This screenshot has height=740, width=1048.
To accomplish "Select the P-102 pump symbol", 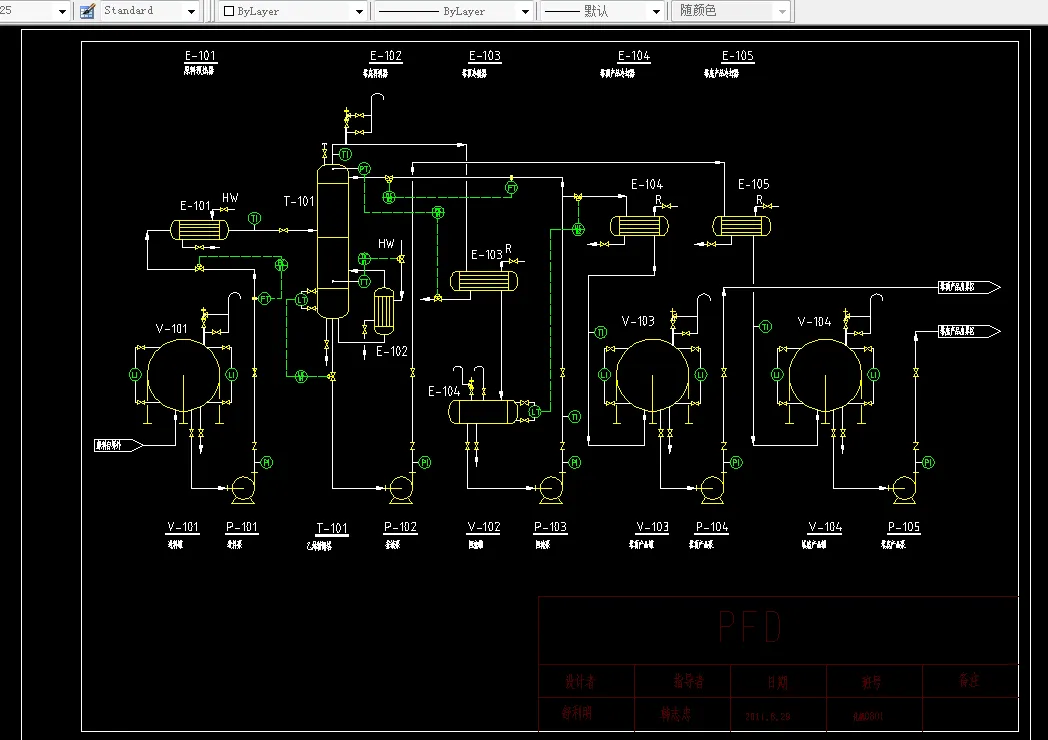I will [x=400, y=489].
